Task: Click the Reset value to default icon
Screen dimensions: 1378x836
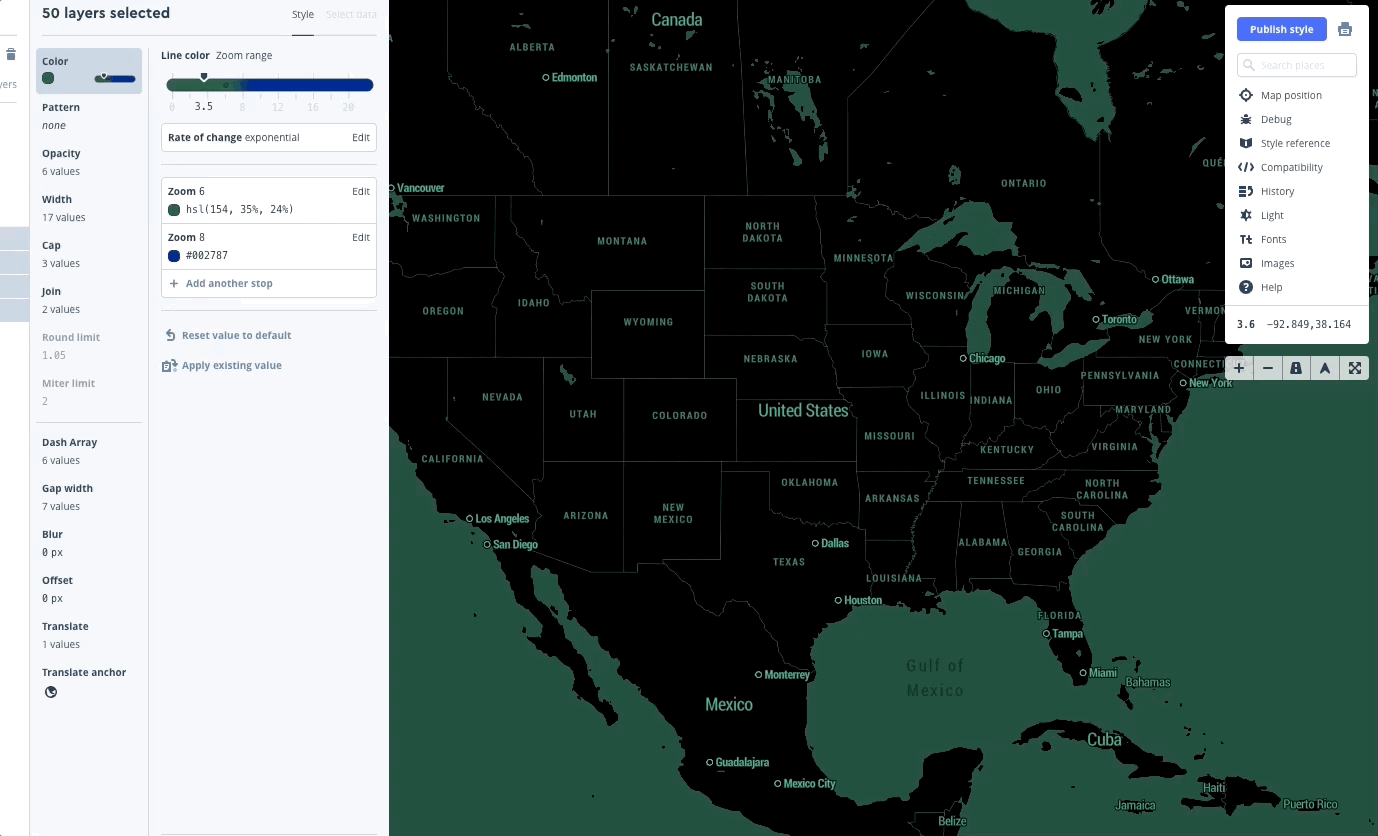Action: (170, 335)
